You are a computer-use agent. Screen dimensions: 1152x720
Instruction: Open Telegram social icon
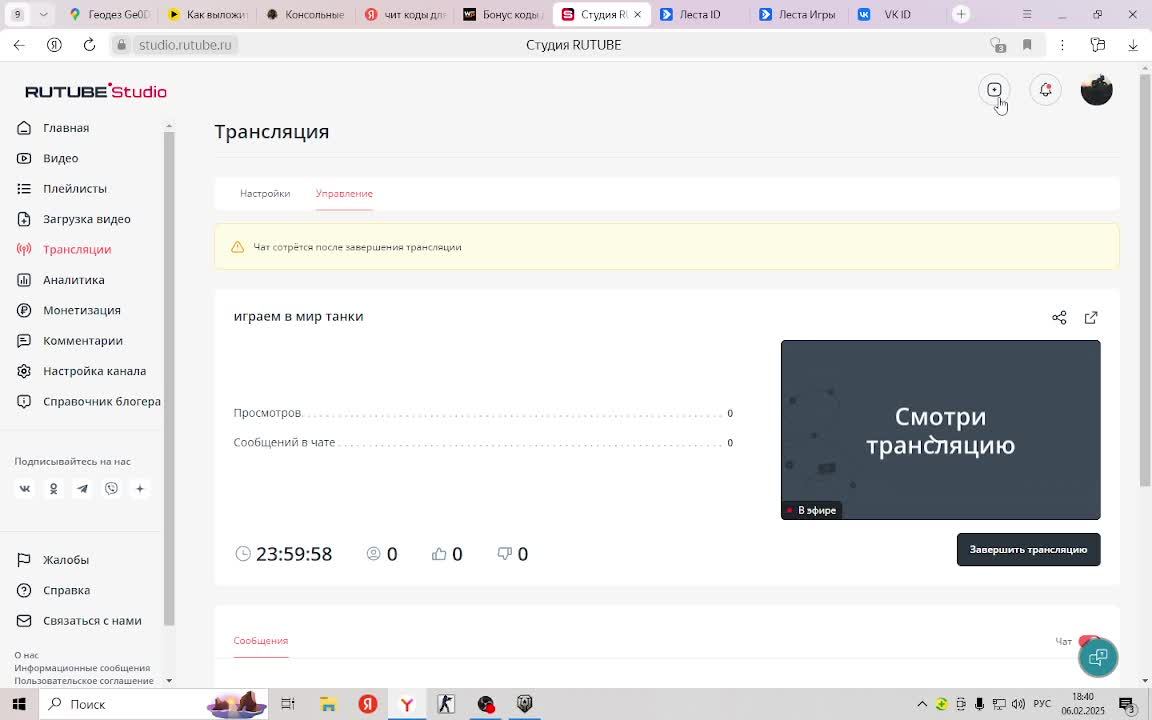[82, 489]
